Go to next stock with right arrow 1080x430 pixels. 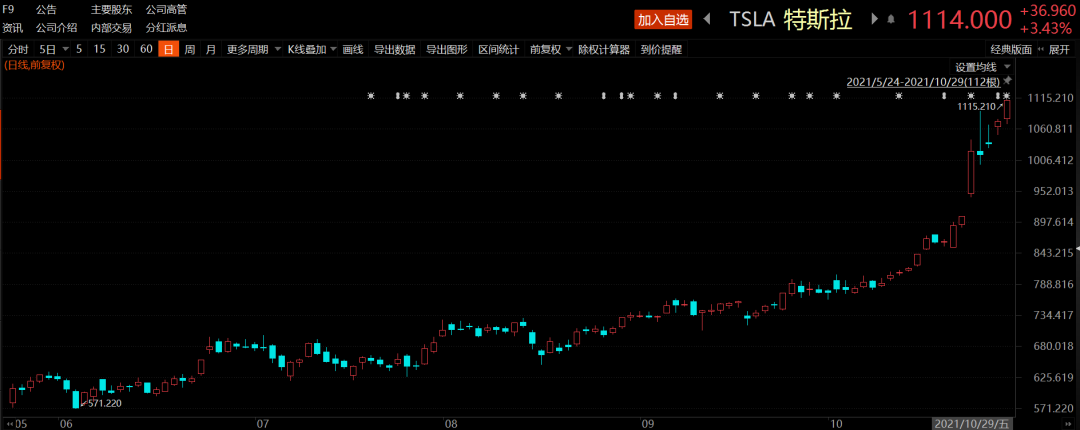tap(875, 19)
